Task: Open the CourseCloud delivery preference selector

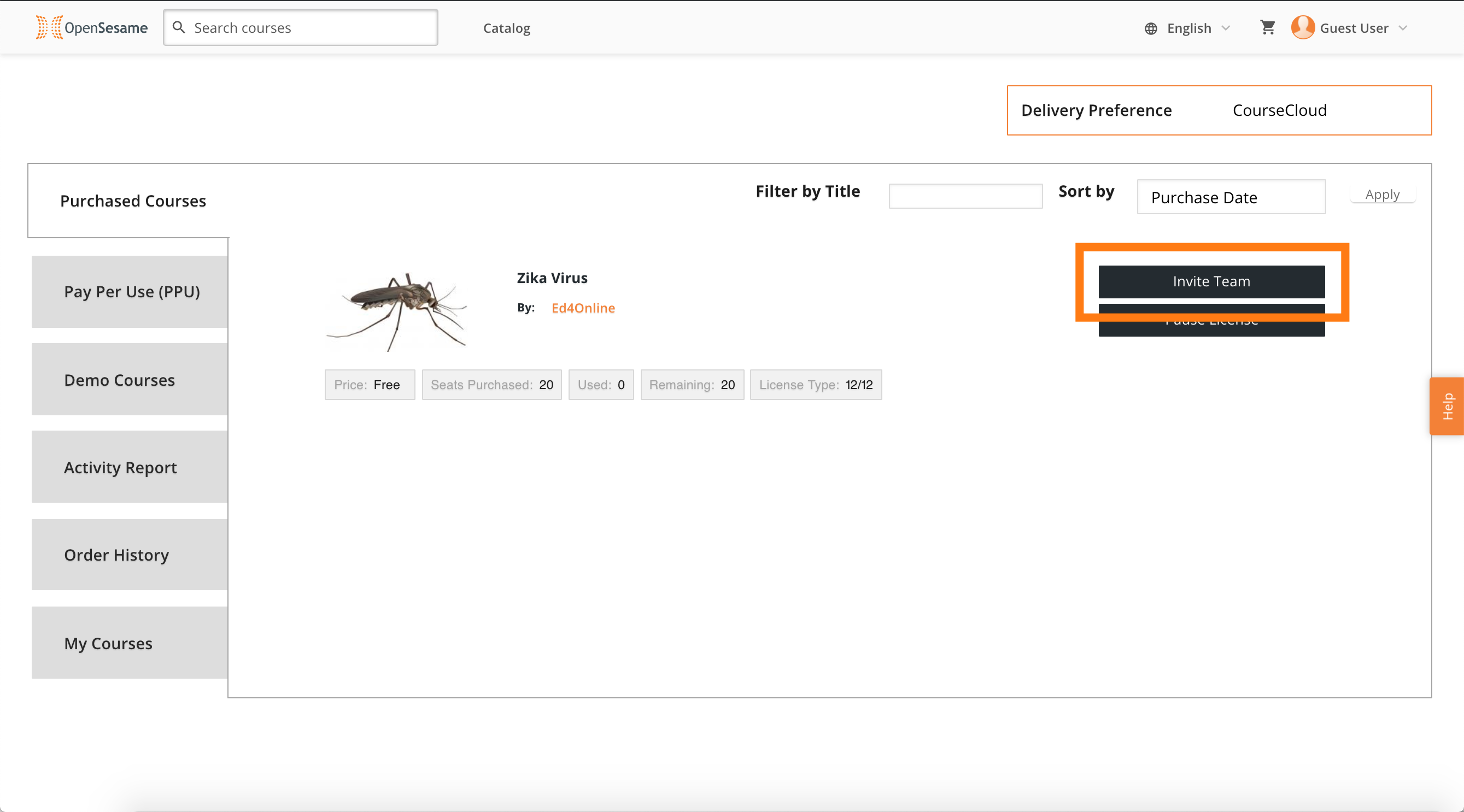Action: point(1279,110)
